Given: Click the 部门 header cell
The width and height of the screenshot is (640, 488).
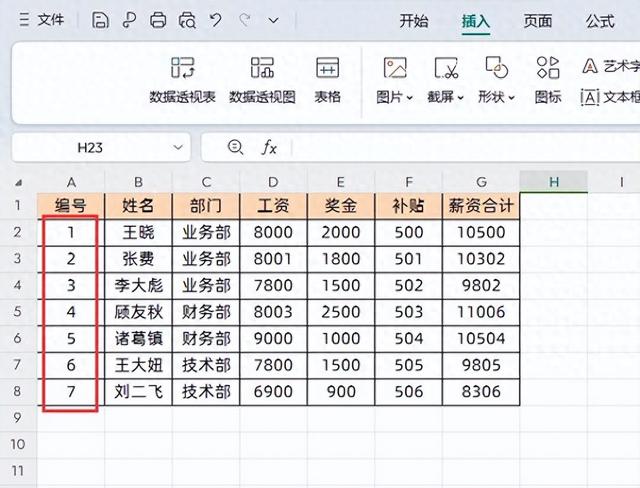Looking at the screenshot, I should [x=206, y=206].
